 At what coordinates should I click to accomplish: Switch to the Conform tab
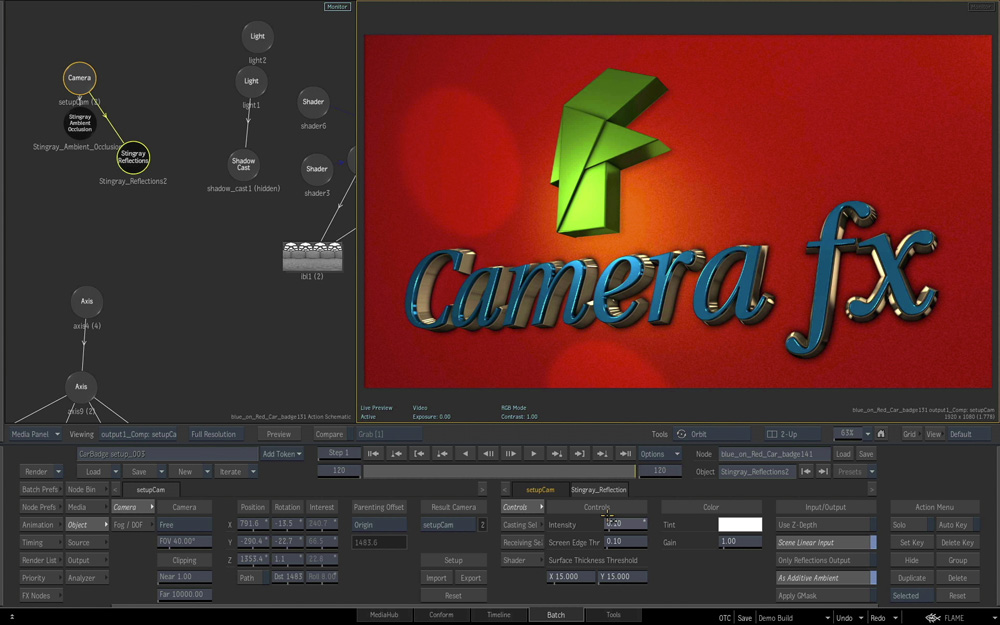pyautogui.click(x=441, y=615)
